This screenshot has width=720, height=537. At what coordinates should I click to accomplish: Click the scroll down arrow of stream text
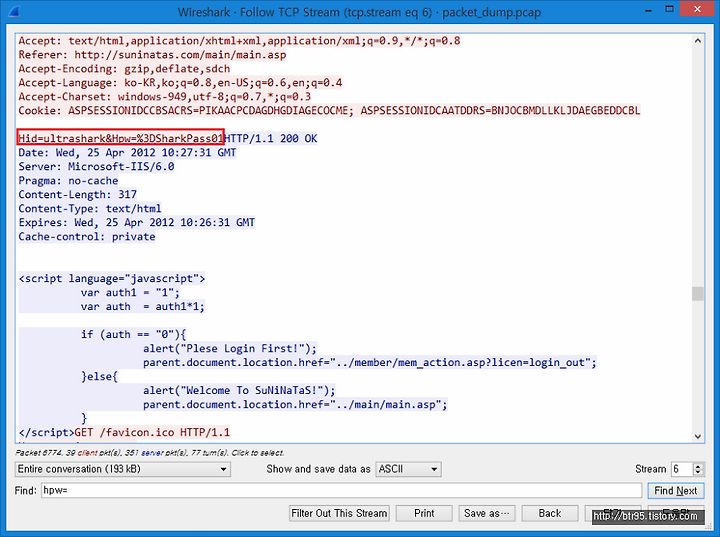coord(698,436)
